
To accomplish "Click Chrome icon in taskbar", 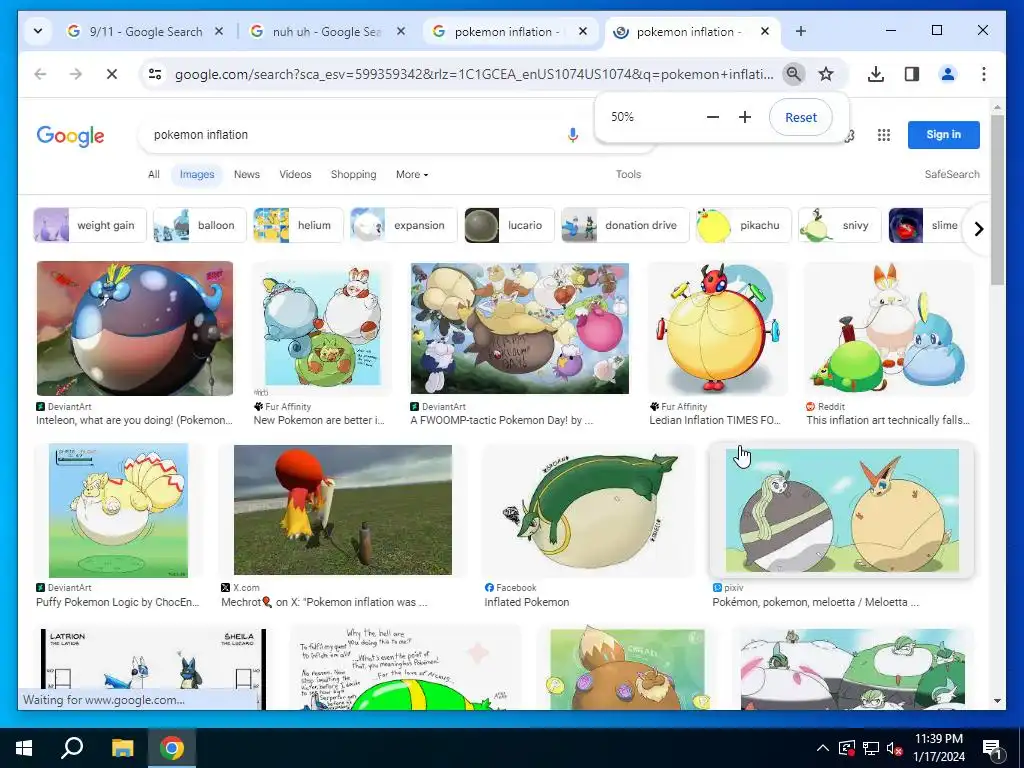I will click(x=172, y=748).
